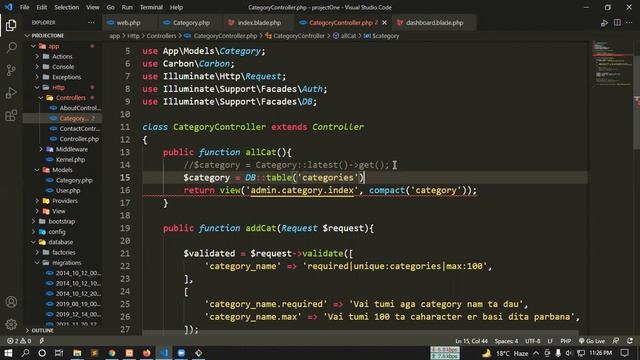This screenshot has height=360, width=640.
Task: Change encoding via UTF-8 status item
Action: pos(532,341)
